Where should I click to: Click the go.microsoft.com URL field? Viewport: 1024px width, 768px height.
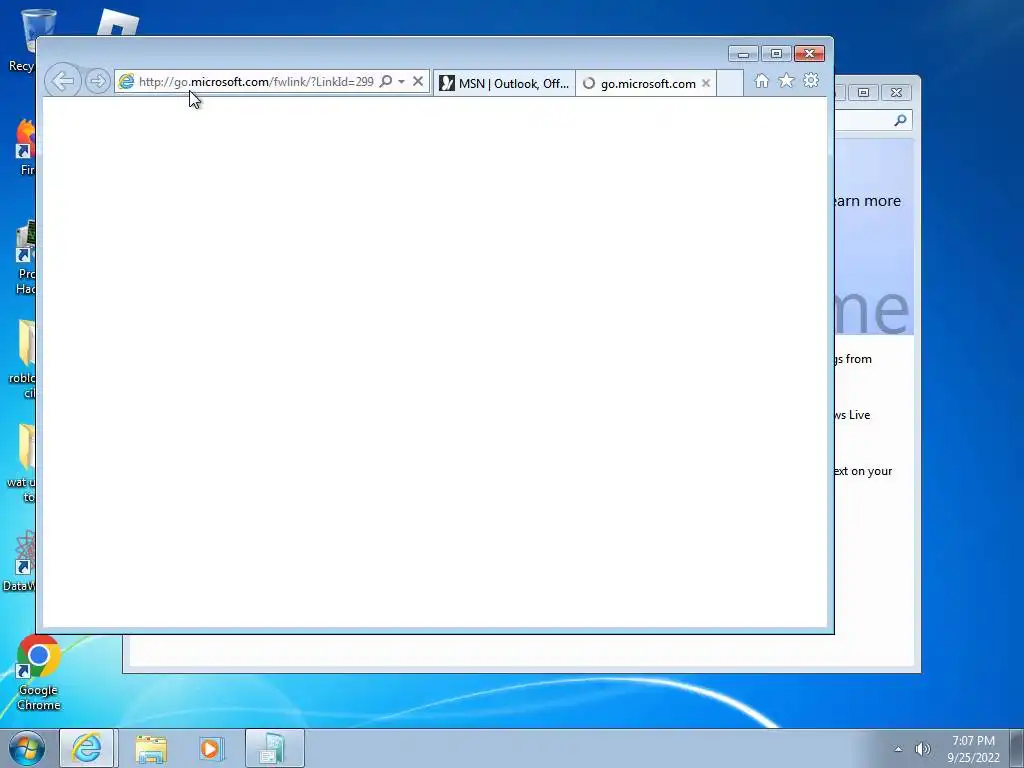[256, 82]
